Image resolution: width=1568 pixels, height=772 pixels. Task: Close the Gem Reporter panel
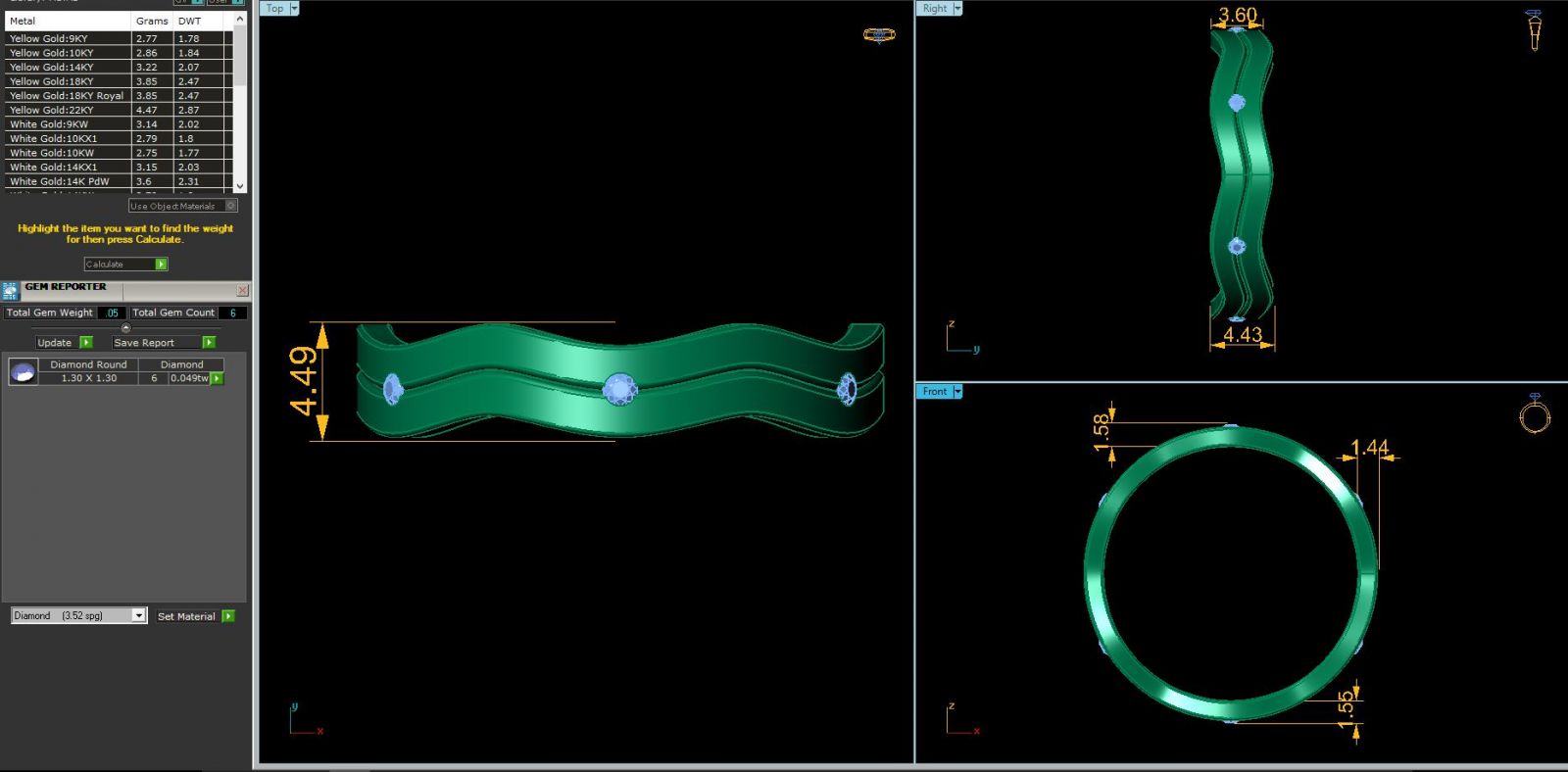(242, 291)
